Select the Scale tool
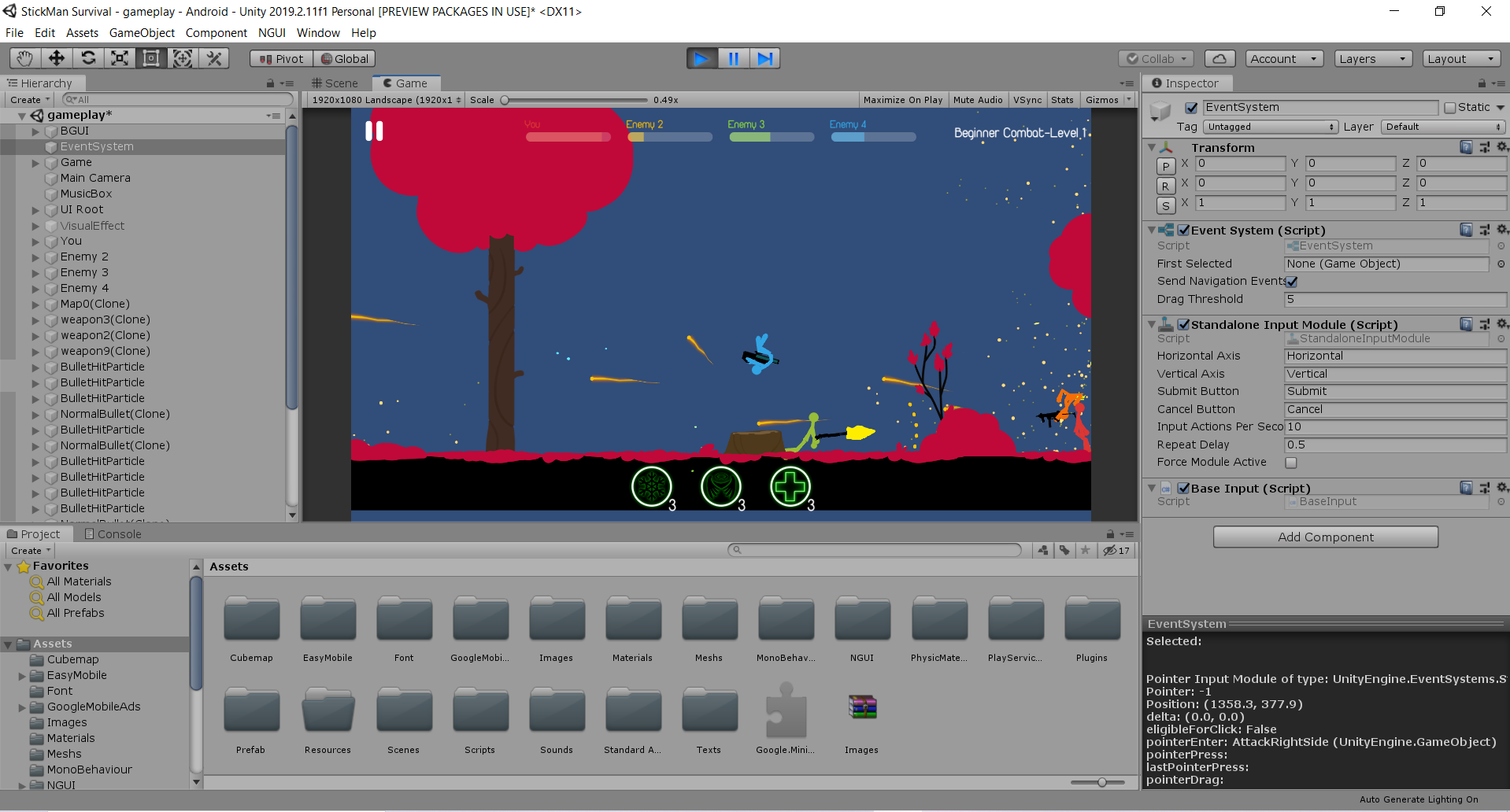The width and height of the screenshot is (1510, 812). [120, 58]
